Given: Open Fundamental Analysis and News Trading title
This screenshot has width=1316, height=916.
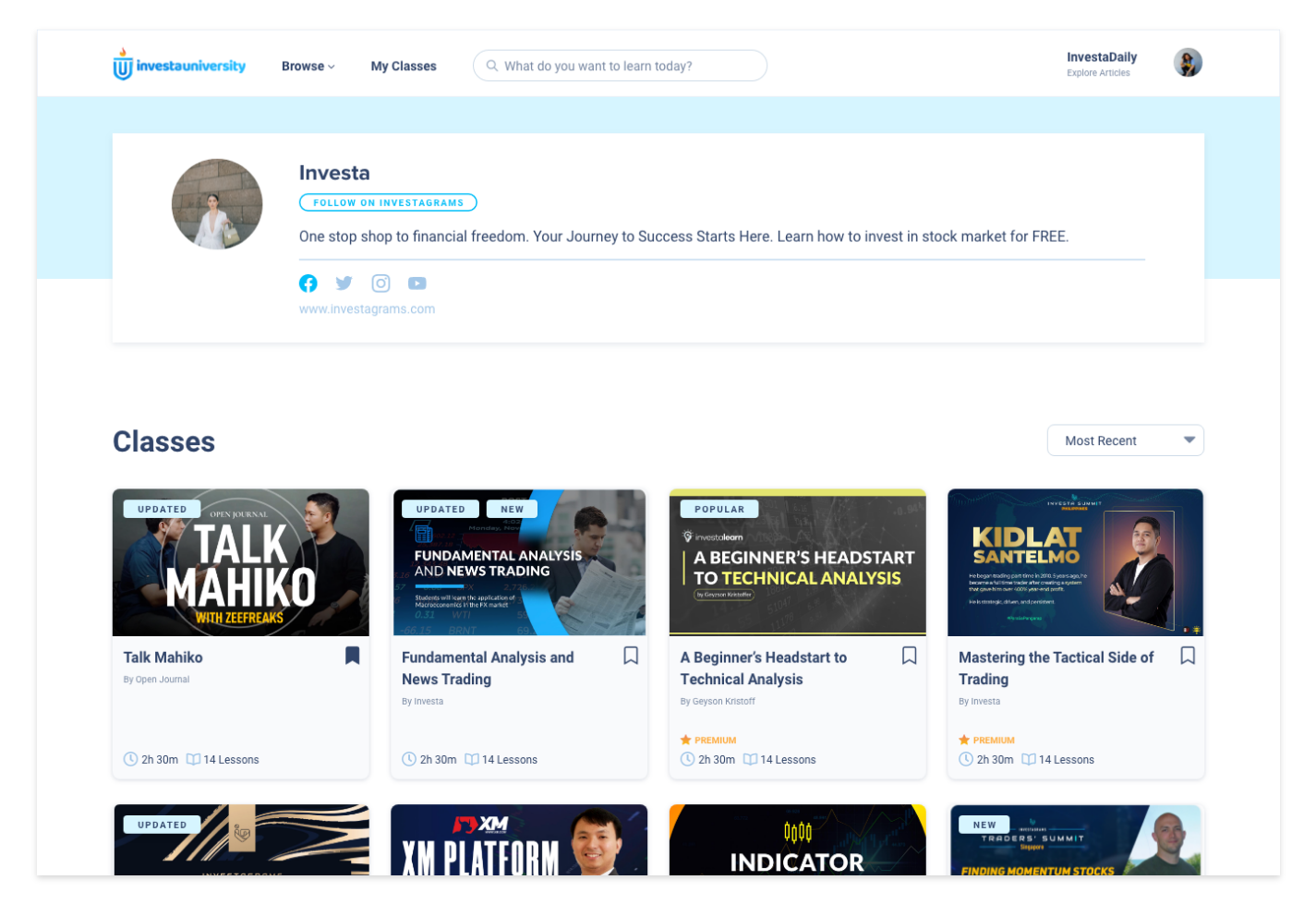Looking at the screenshot, I should [488, 669].
